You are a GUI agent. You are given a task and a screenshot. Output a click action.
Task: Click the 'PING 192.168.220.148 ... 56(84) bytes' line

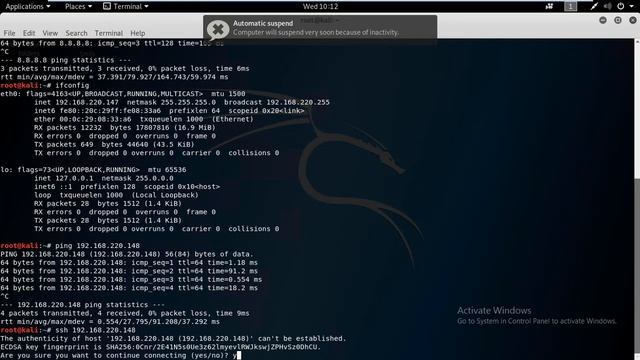(x=127, y=254)
